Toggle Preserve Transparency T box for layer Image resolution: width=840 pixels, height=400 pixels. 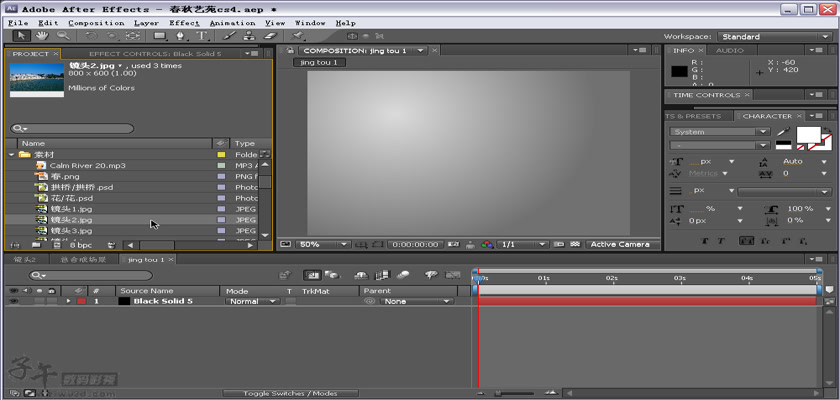pyautogui.click(x=290, y=301)
